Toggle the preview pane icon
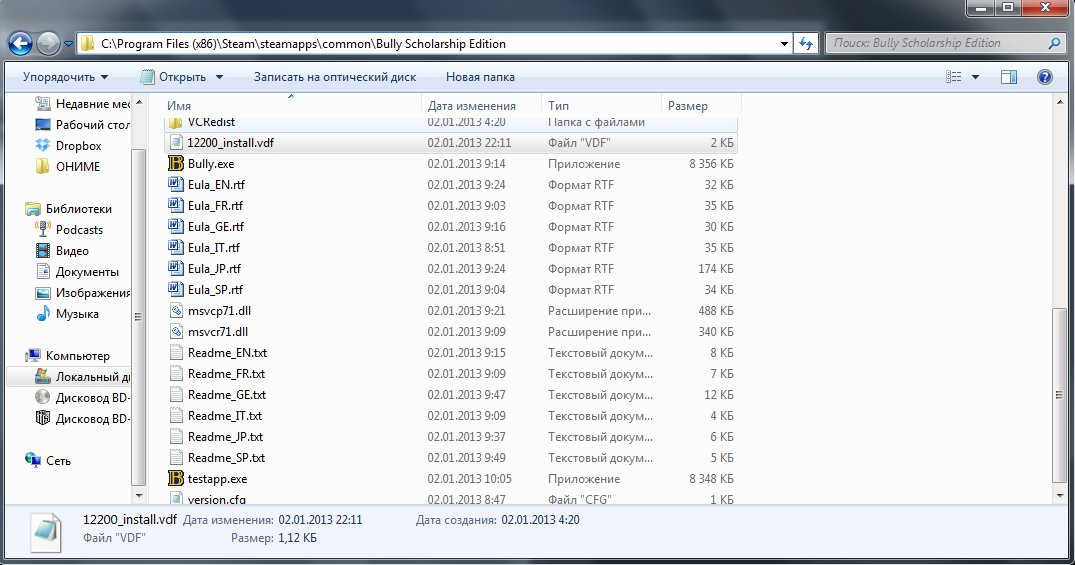This screenshot has height=565, width=1075. coord(1008,77)
